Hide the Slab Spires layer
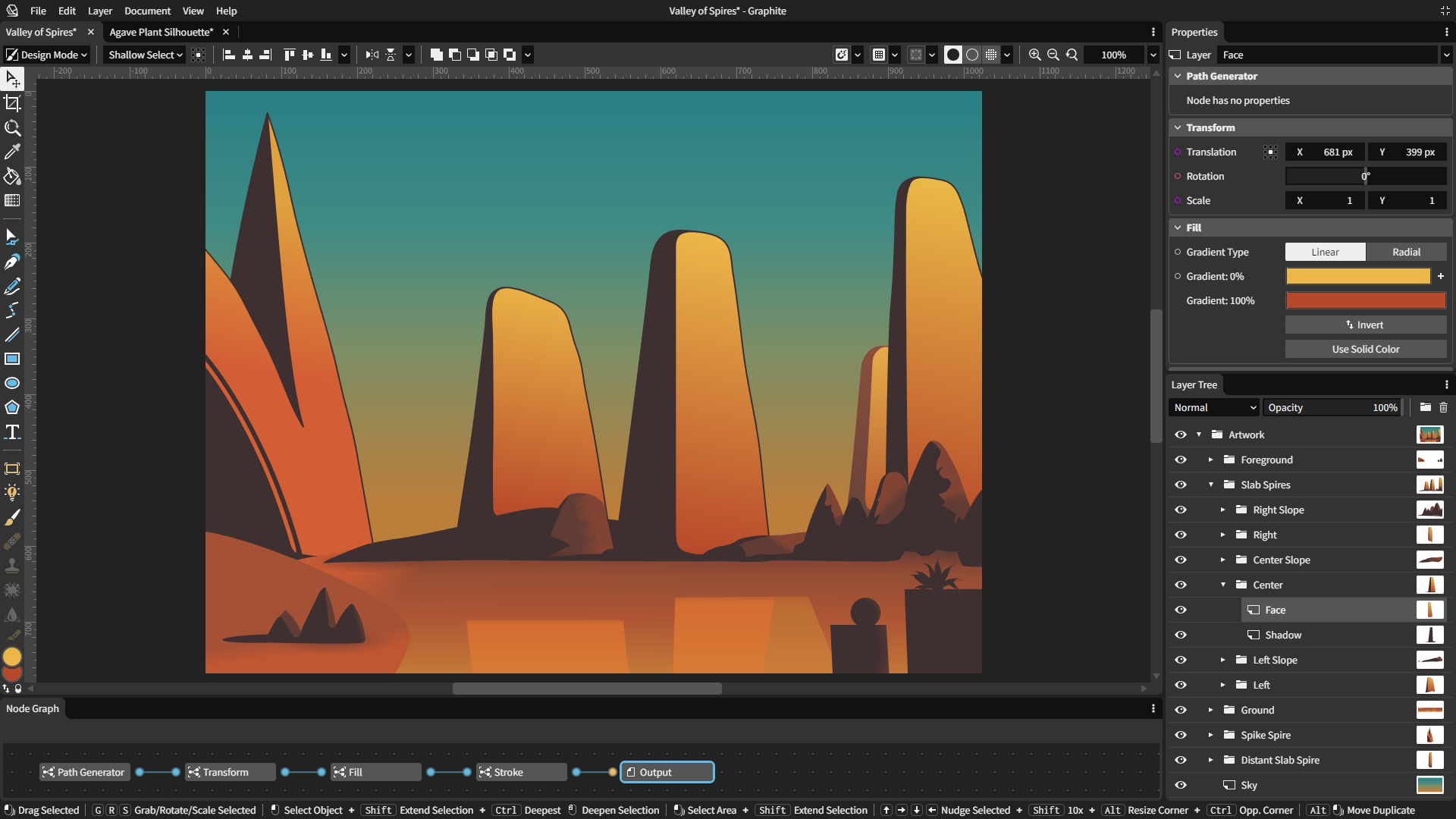Viewport: 1456px width, 819px height. (1181, 484)
